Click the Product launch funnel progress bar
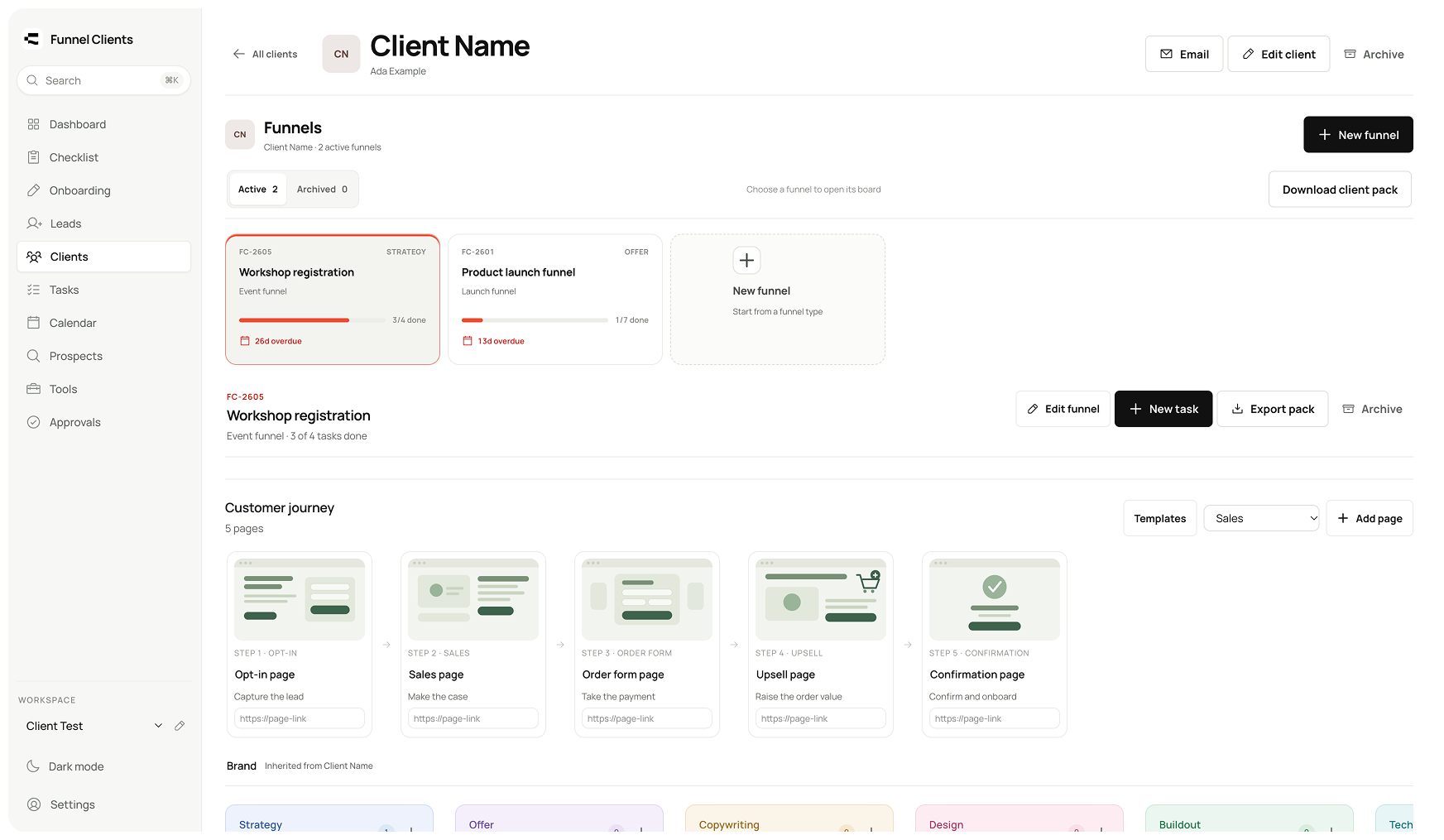 coord(535,320)
